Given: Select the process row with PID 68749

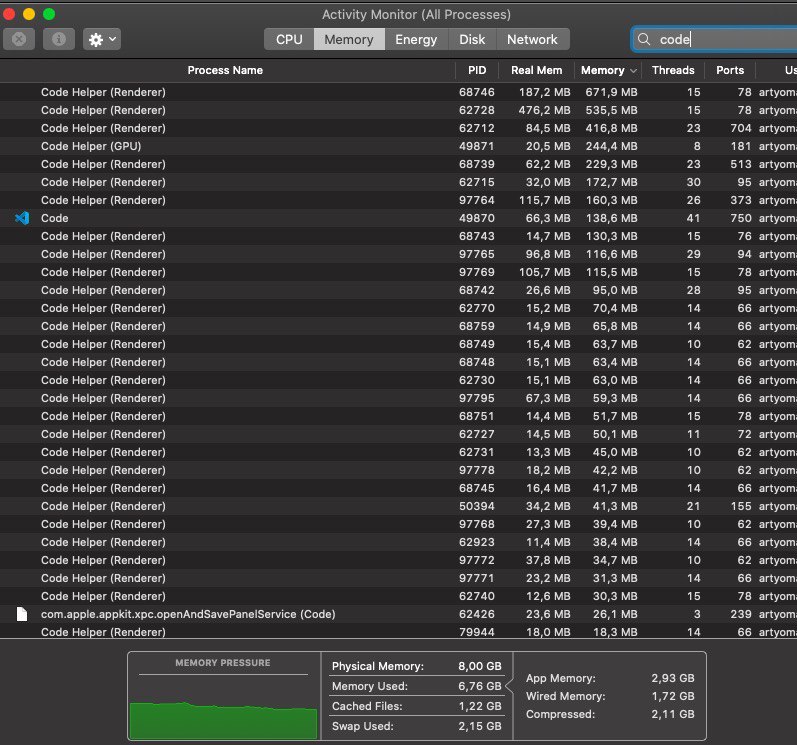Looking at the screenshot, I should pos(398,344).
